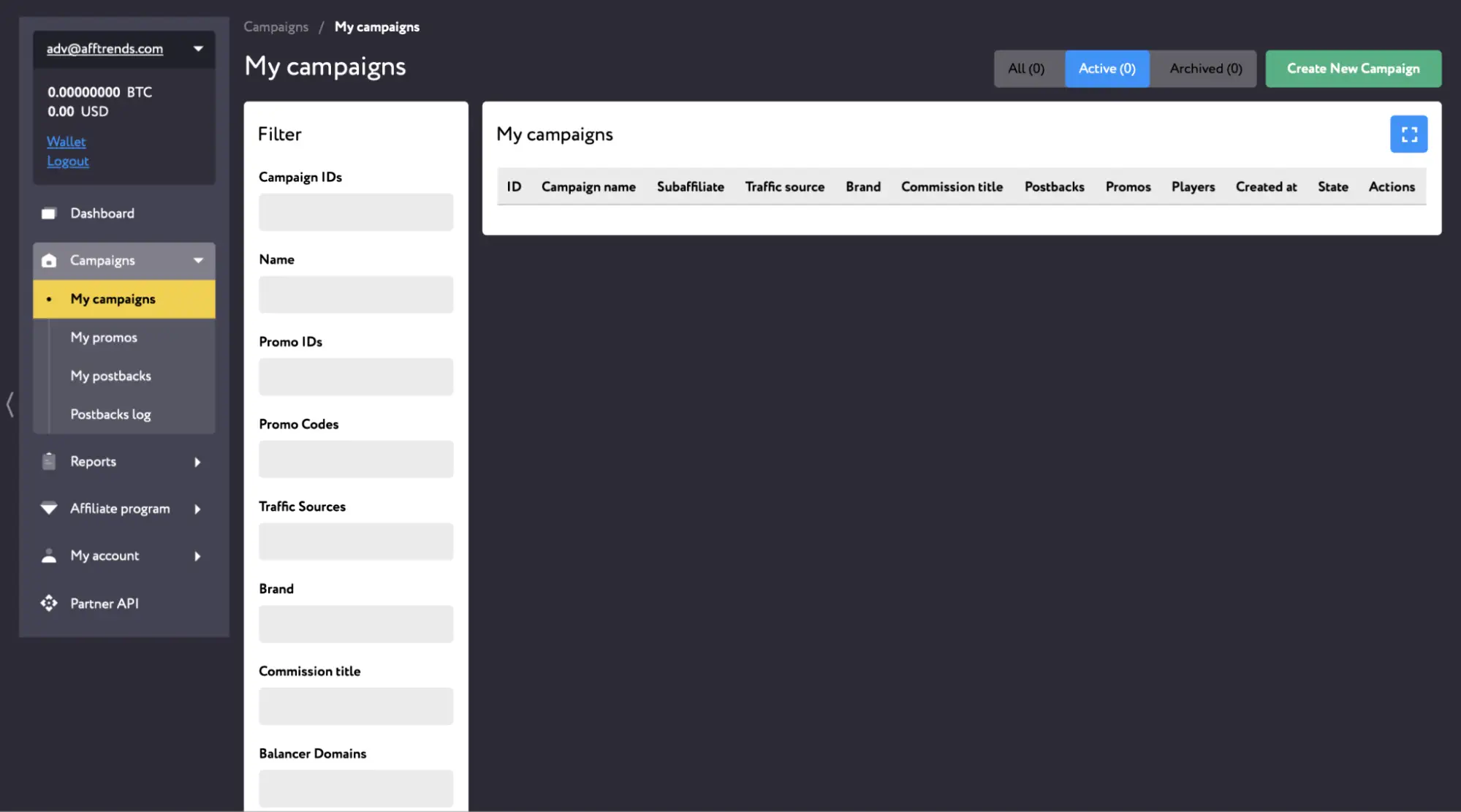Open the Wallet link
This screenshot has width=1461, height=812.
coord(67,142)
